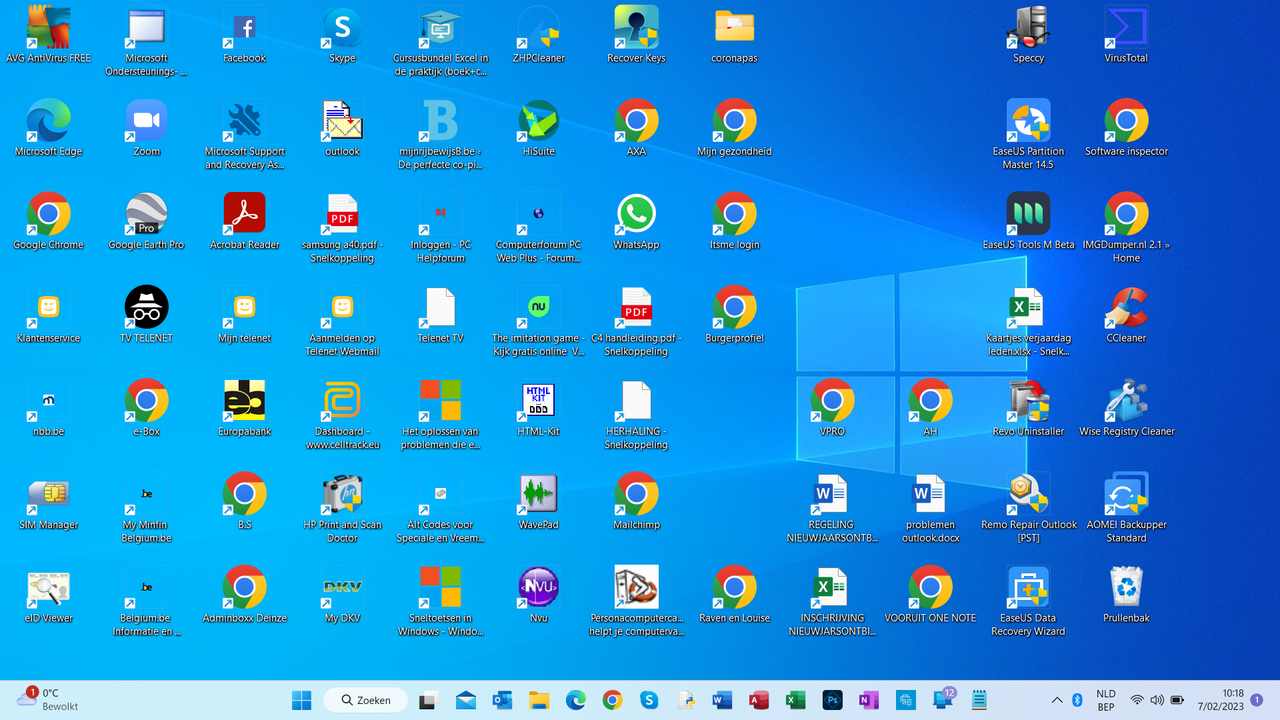Open Task View on the taskbar

pyautogui.click(x=428, y=700)
